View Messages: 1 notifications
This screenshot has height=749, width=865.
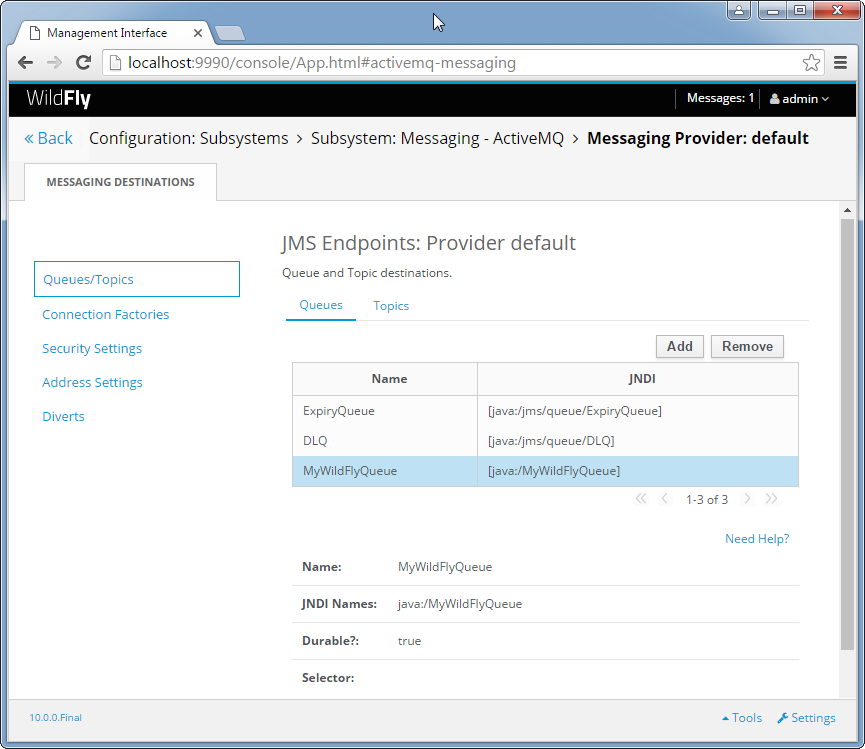click(x=720, y=98)
